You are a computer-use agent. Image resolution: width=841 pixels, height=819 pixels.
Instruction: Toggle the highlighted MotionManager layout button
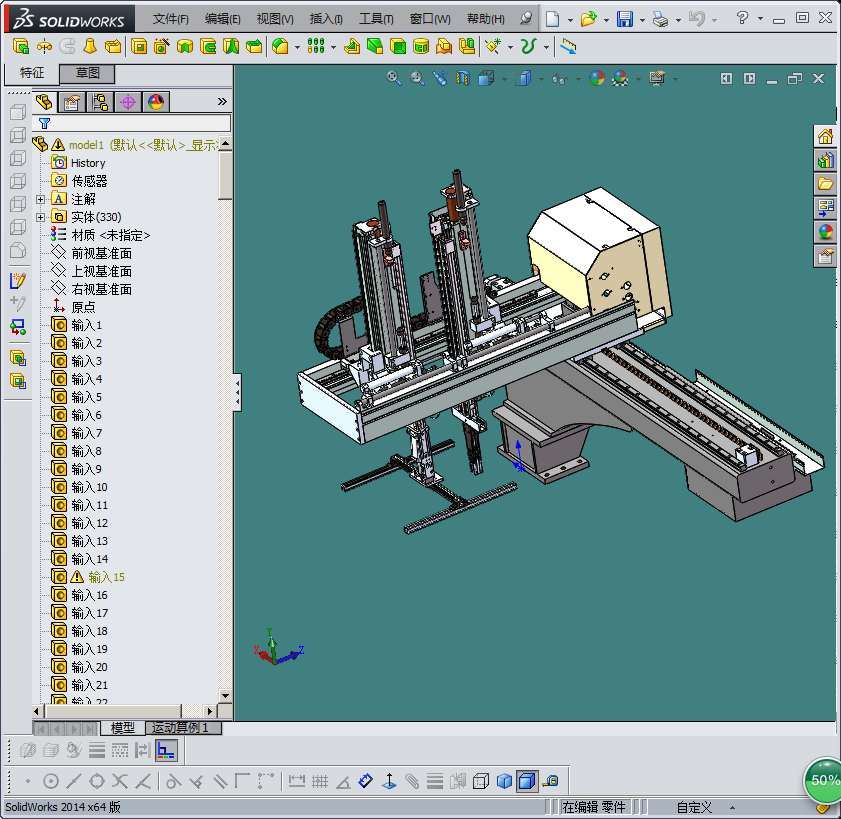tap(166, 750)
